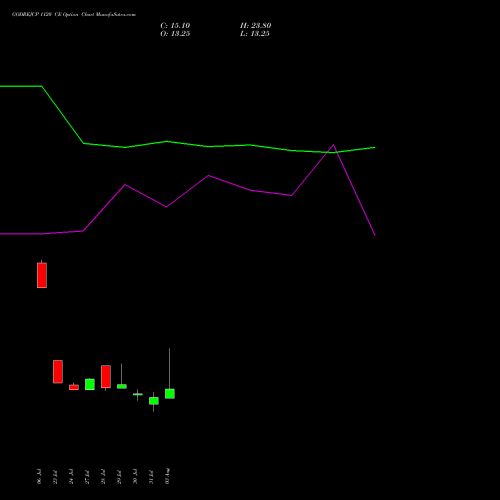Screen dimensions: 500x500
Task: Select the small doji candle with cross shape
Action: pyautogui.click(x=138, y=395)
